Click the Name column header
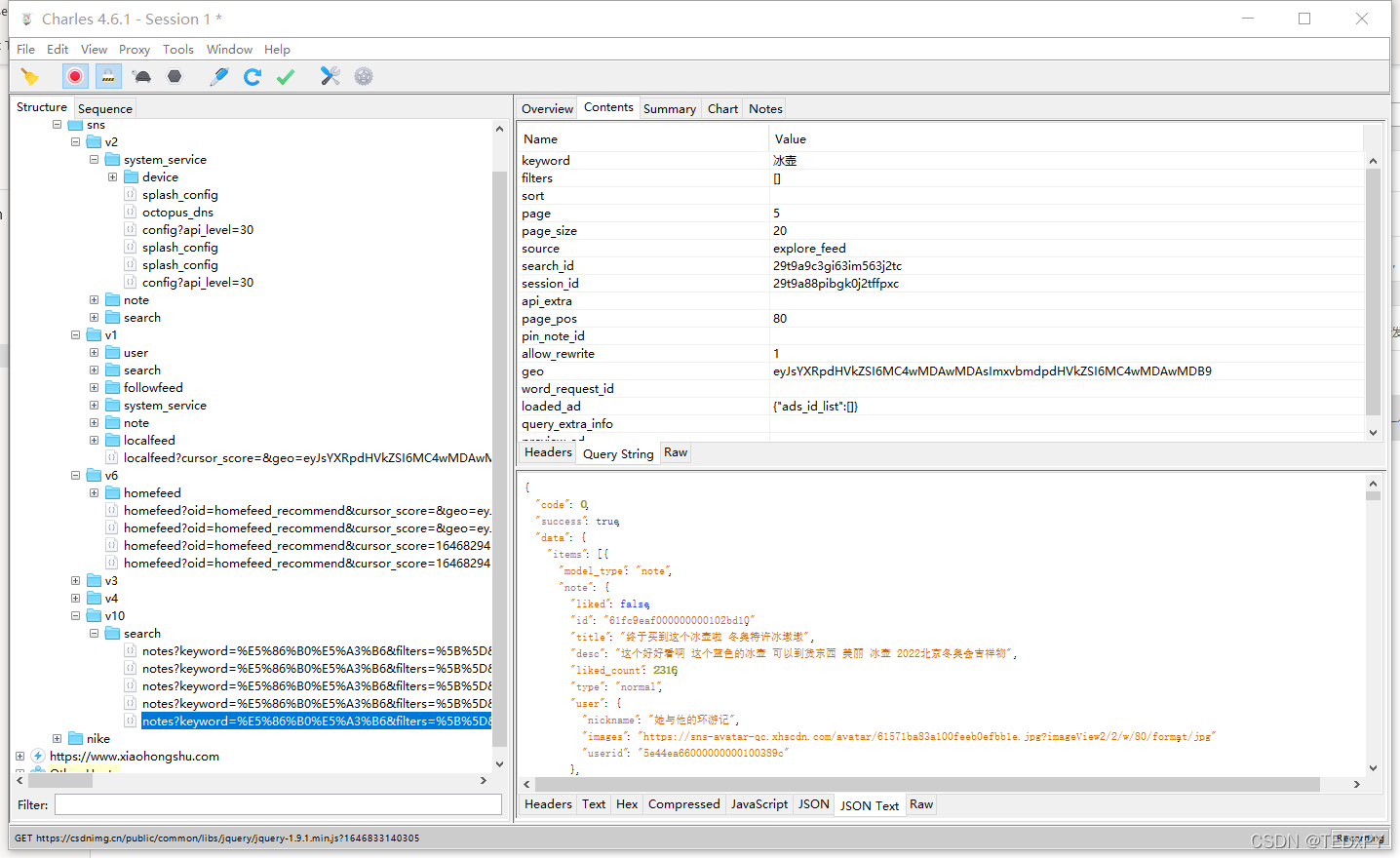The height and width of the screenshot is (858, 1400). pos(643,139)
